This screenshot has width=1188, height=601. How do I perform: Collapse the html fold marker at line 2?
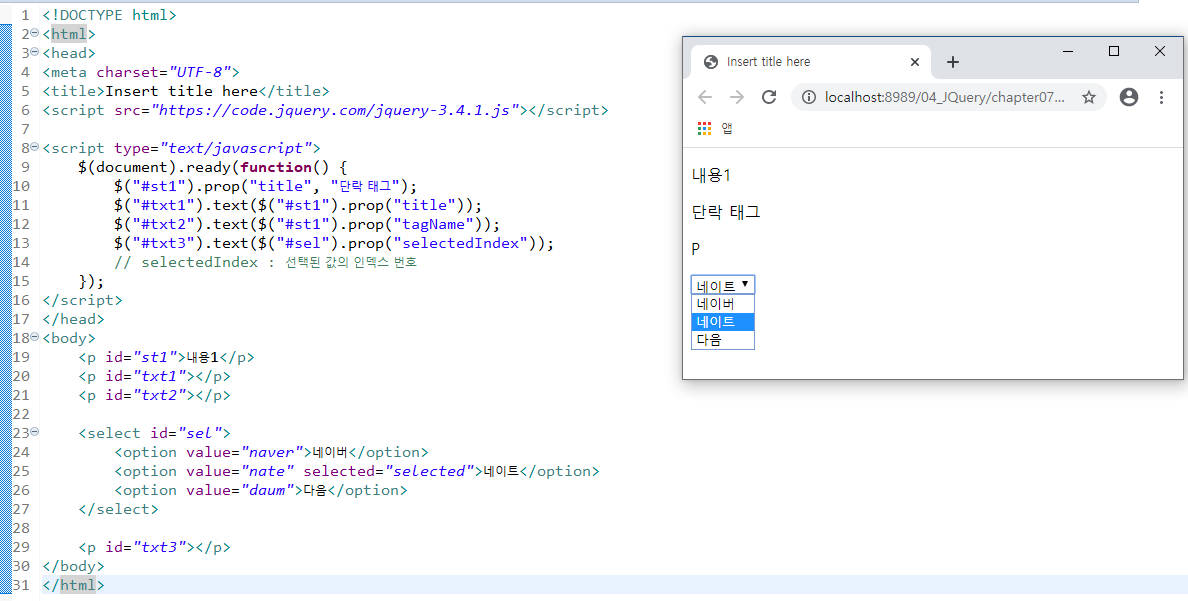[35, 33]
